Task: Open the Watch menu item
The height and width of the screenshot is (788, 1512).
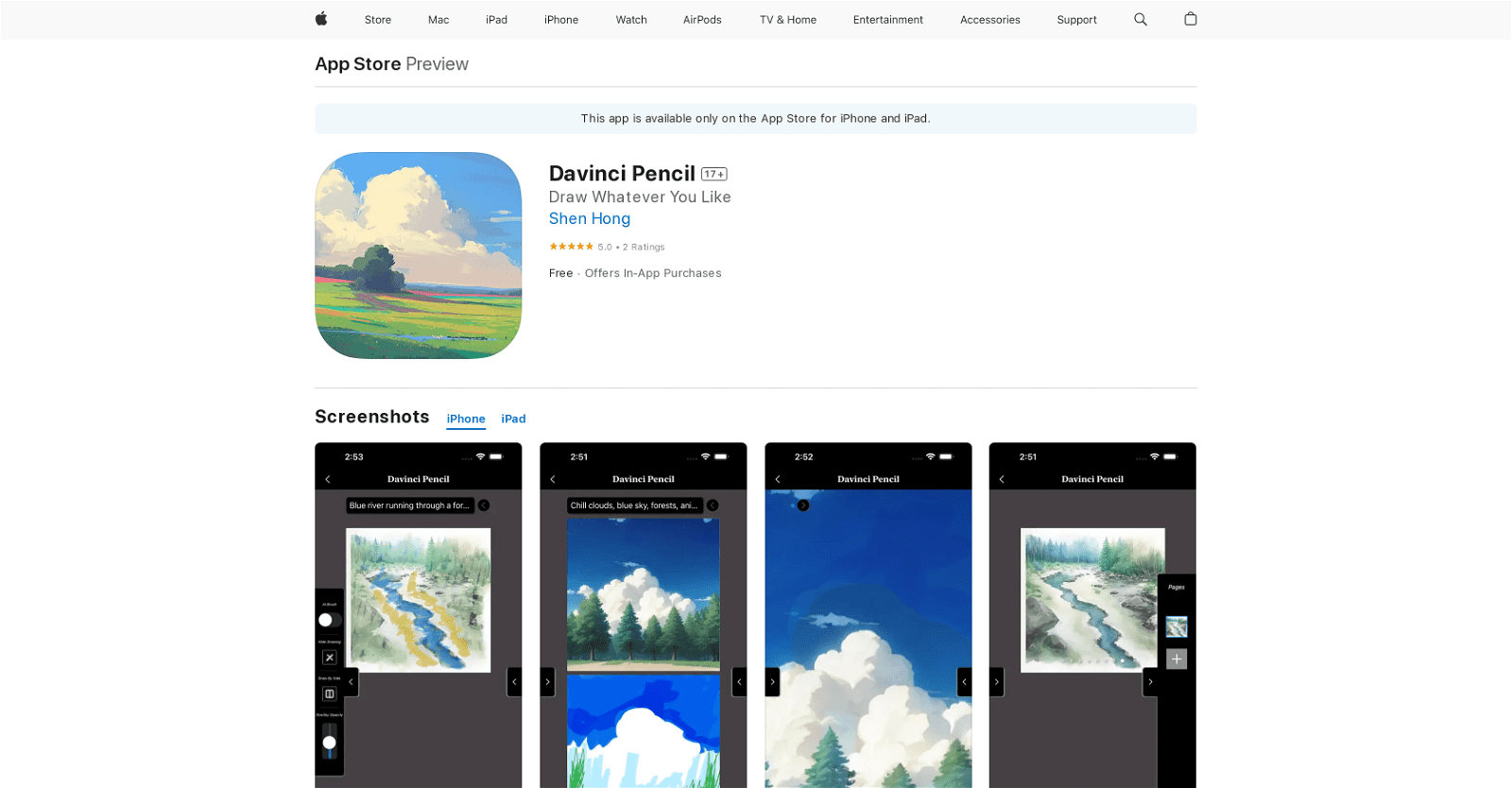Action: (x=631, y=20)
